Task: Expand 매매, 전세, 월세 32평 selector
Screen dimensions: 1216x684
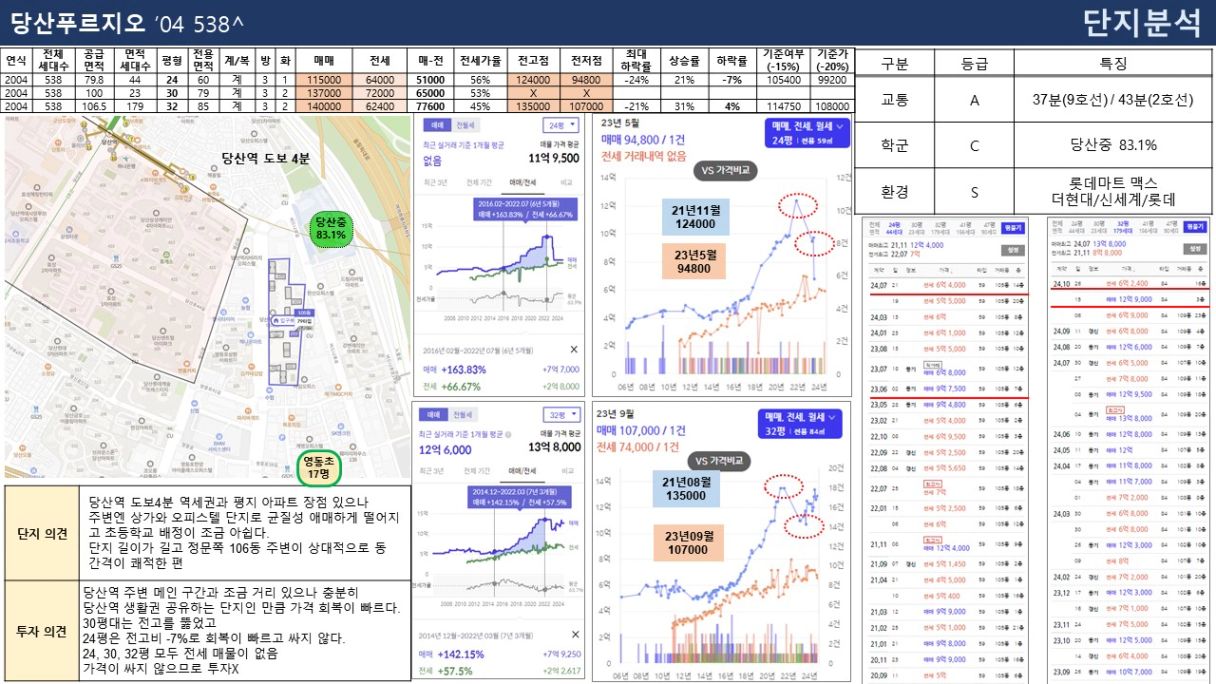Action: click(x=802, y=423)
